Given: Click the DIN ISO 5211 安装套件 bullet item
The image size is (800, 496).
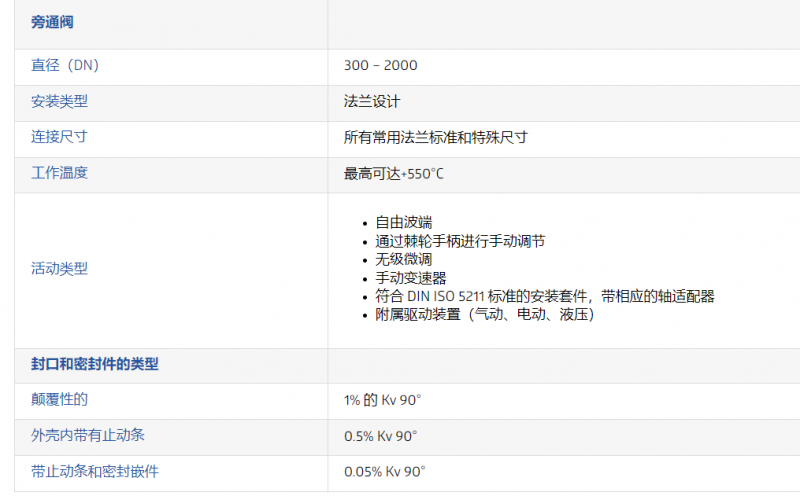Looking at the screenshot, I should click(x=544, y=296).
